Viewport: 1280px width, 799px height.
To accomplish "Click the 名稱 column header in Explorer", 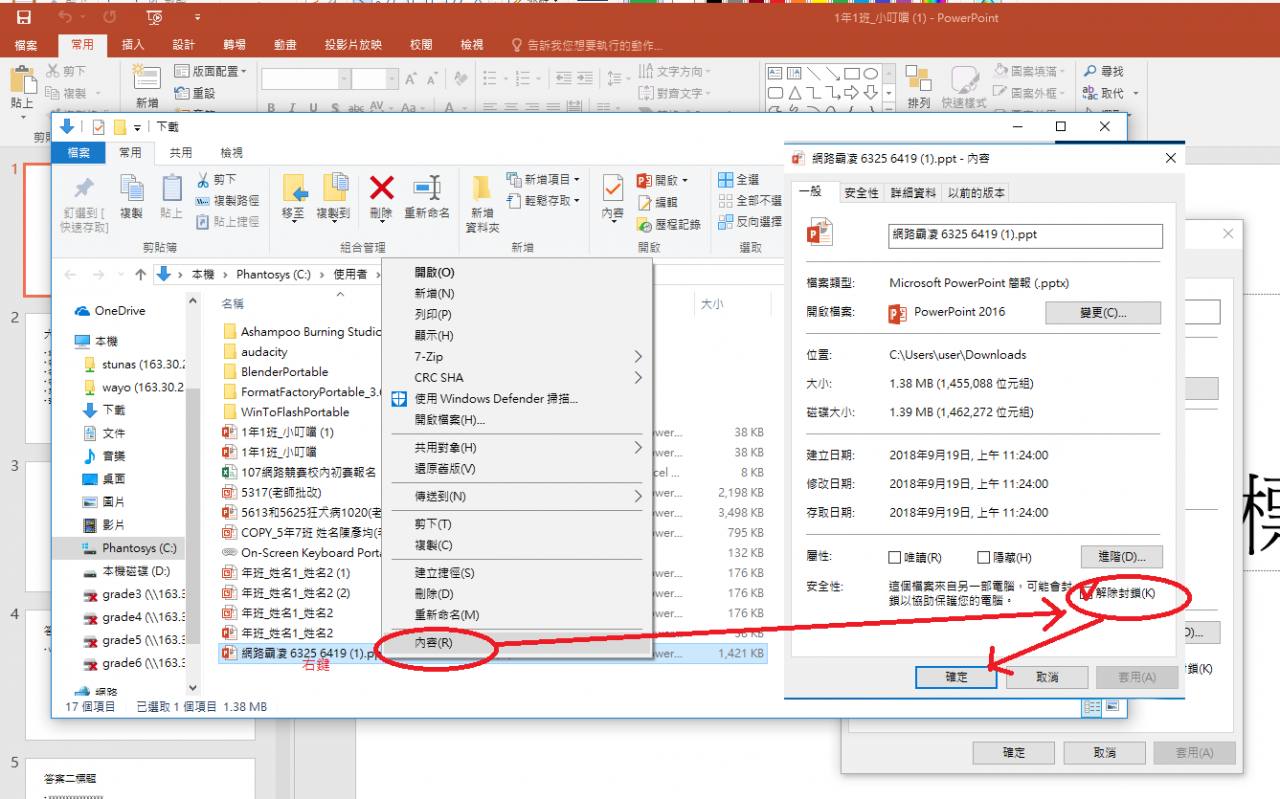I will pos(233,303).
